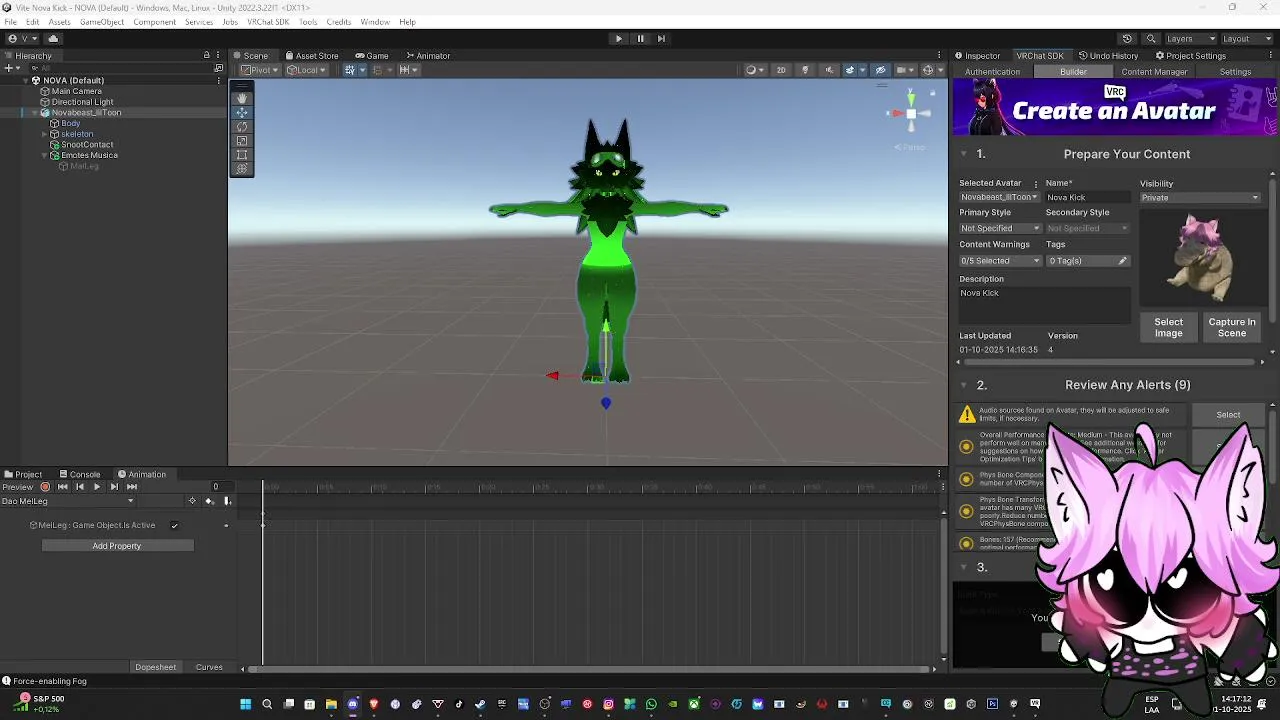Select SnootContact in Hierarchy

click(x=87, y=145)
